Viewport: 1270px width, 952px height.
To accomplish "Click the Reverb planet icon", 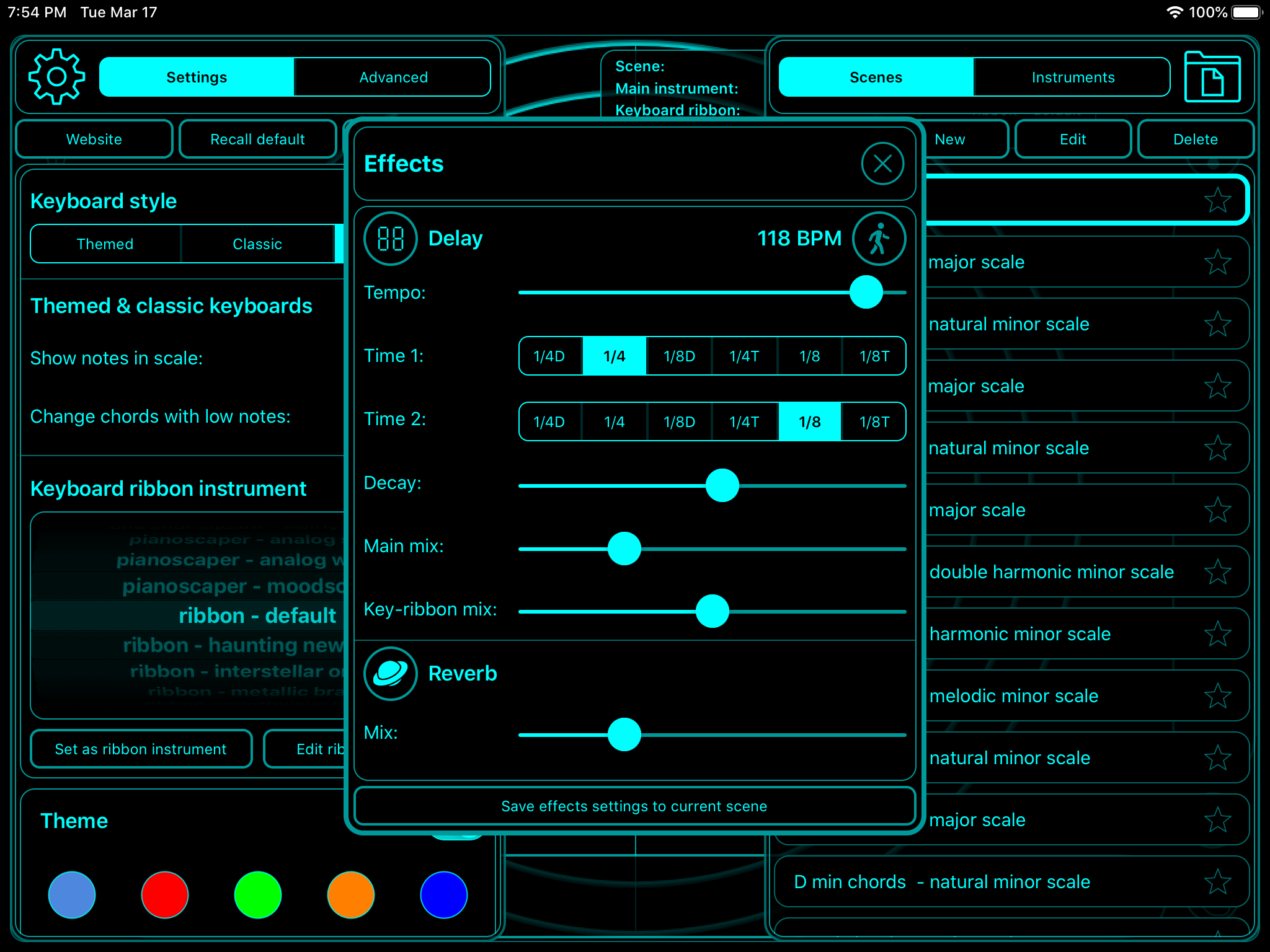I will (x=391, y=674).
